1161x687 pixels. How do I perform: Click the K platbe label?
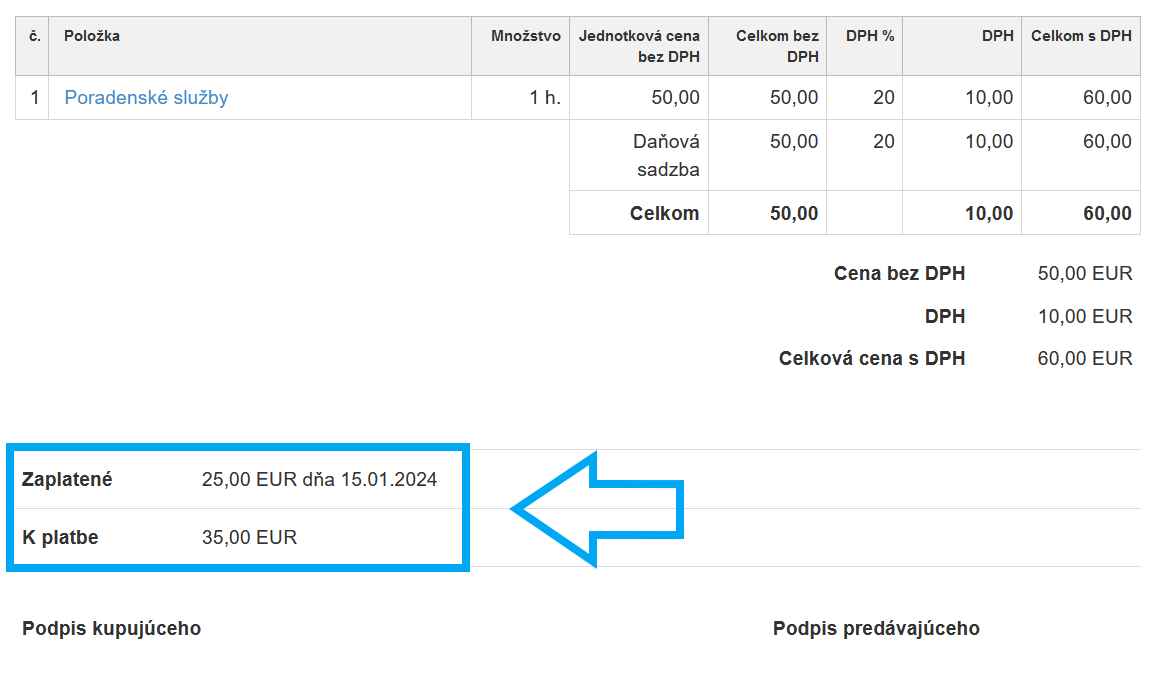pyautogui.click(x=60, y=538)
